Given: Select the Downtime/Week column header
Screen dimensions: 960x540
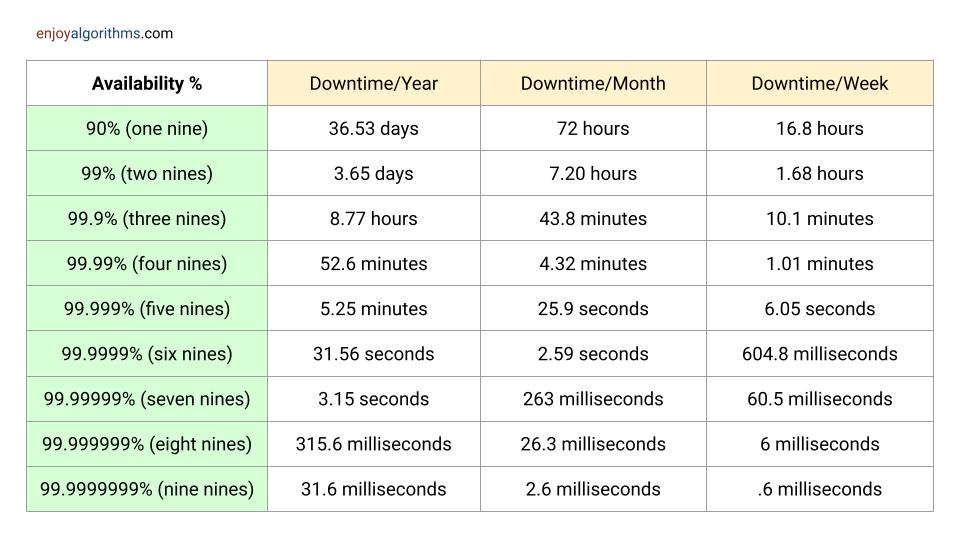Looking at the screenshot, I should pos(820,83).
